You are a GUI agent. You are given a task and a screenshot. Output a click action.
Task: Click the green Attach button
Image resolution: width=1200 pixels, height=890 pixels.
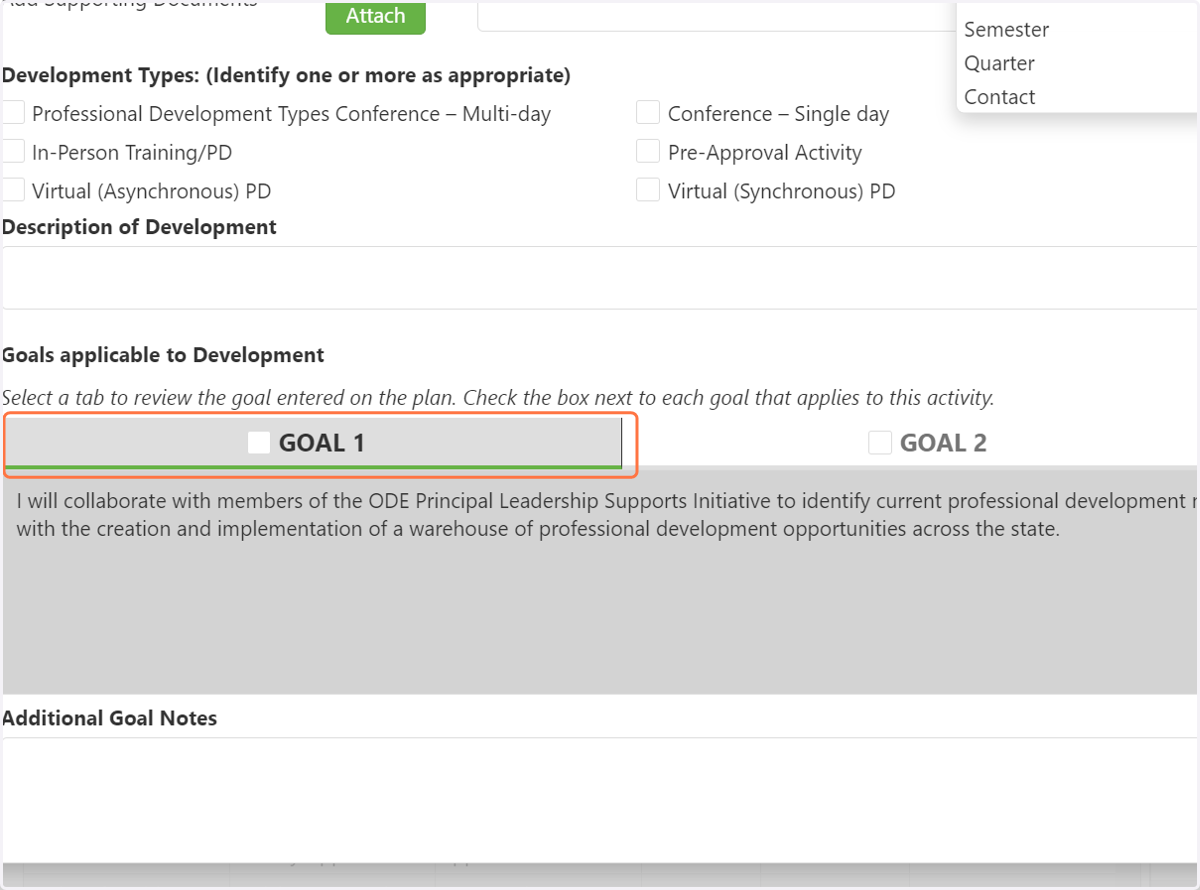click(375, 16)
